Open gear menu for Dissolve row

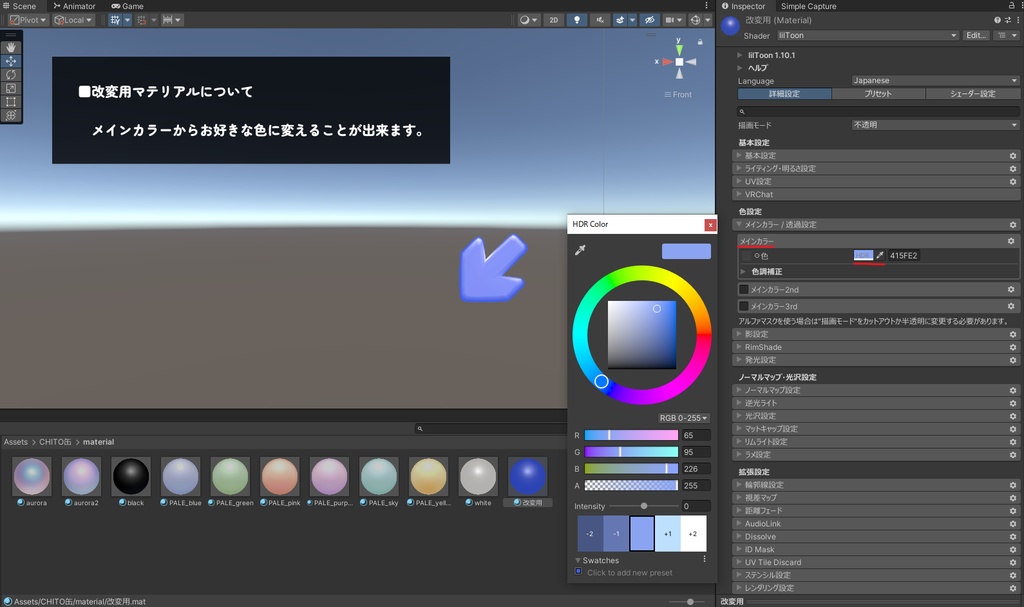1013,536
